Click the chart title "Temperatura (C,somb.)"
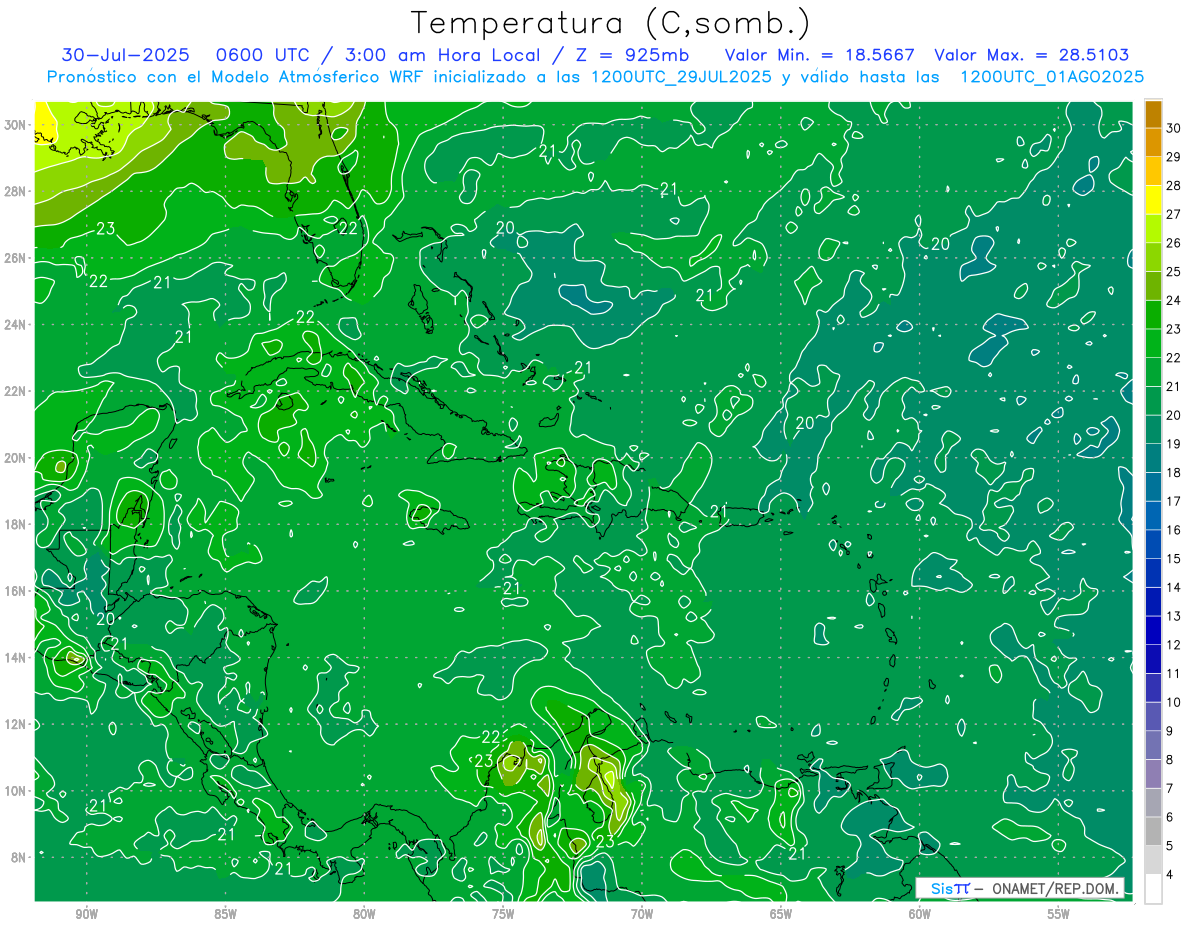 [x=611, y=23]
